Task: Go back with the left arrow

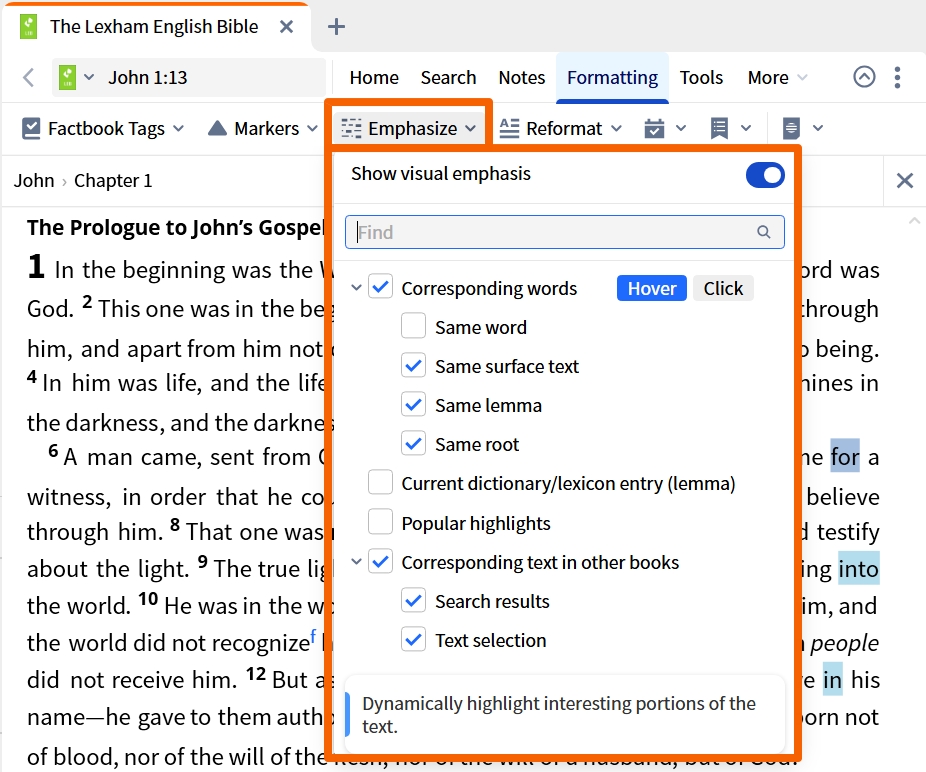Action: pos(28,77)
